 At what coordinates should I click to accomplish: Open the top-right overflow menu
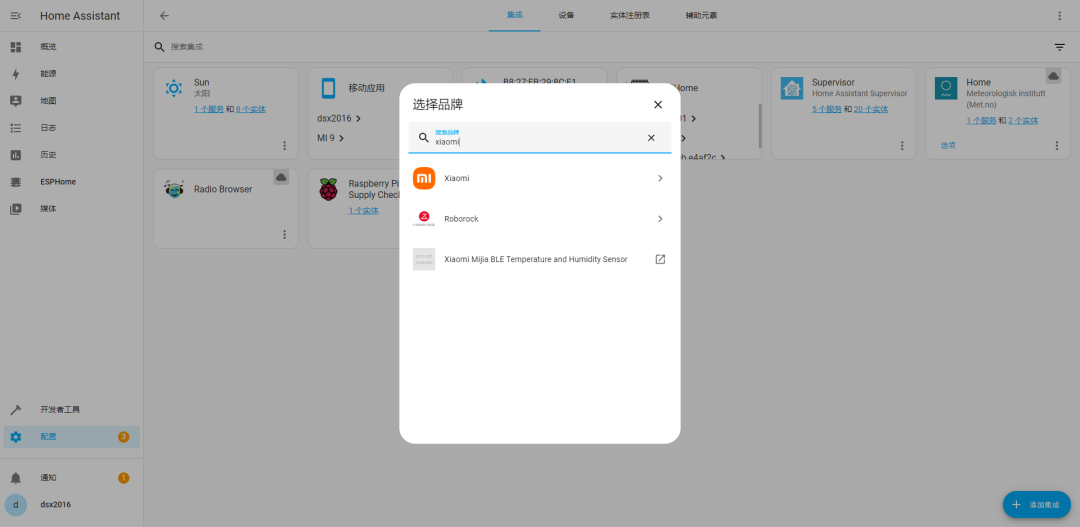1059,15
